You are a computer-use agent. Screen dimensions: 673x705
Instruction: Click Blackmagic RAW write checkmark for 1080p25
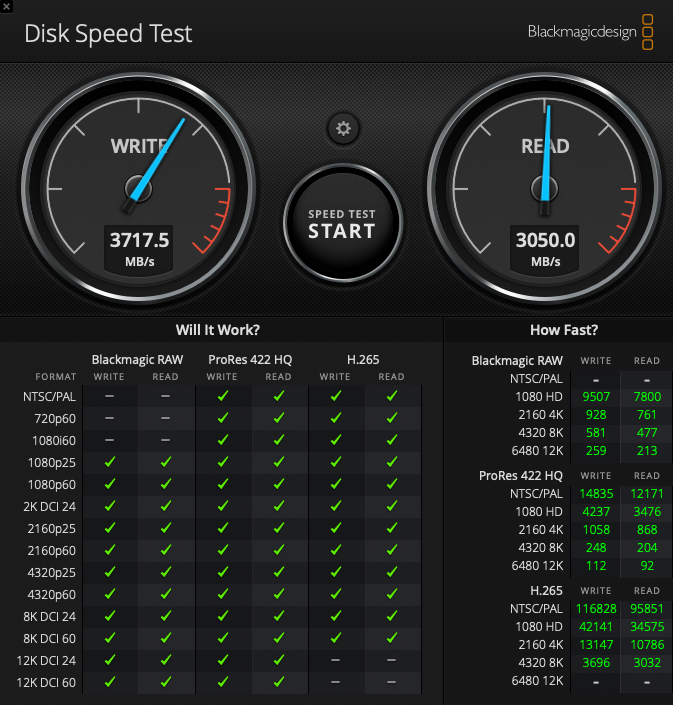110,462
